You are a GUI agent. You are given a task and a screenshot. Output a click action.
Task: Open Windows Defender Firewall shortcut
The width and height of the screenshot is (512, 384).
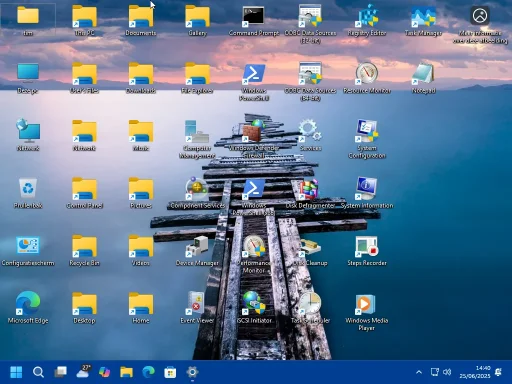(254, 139)
